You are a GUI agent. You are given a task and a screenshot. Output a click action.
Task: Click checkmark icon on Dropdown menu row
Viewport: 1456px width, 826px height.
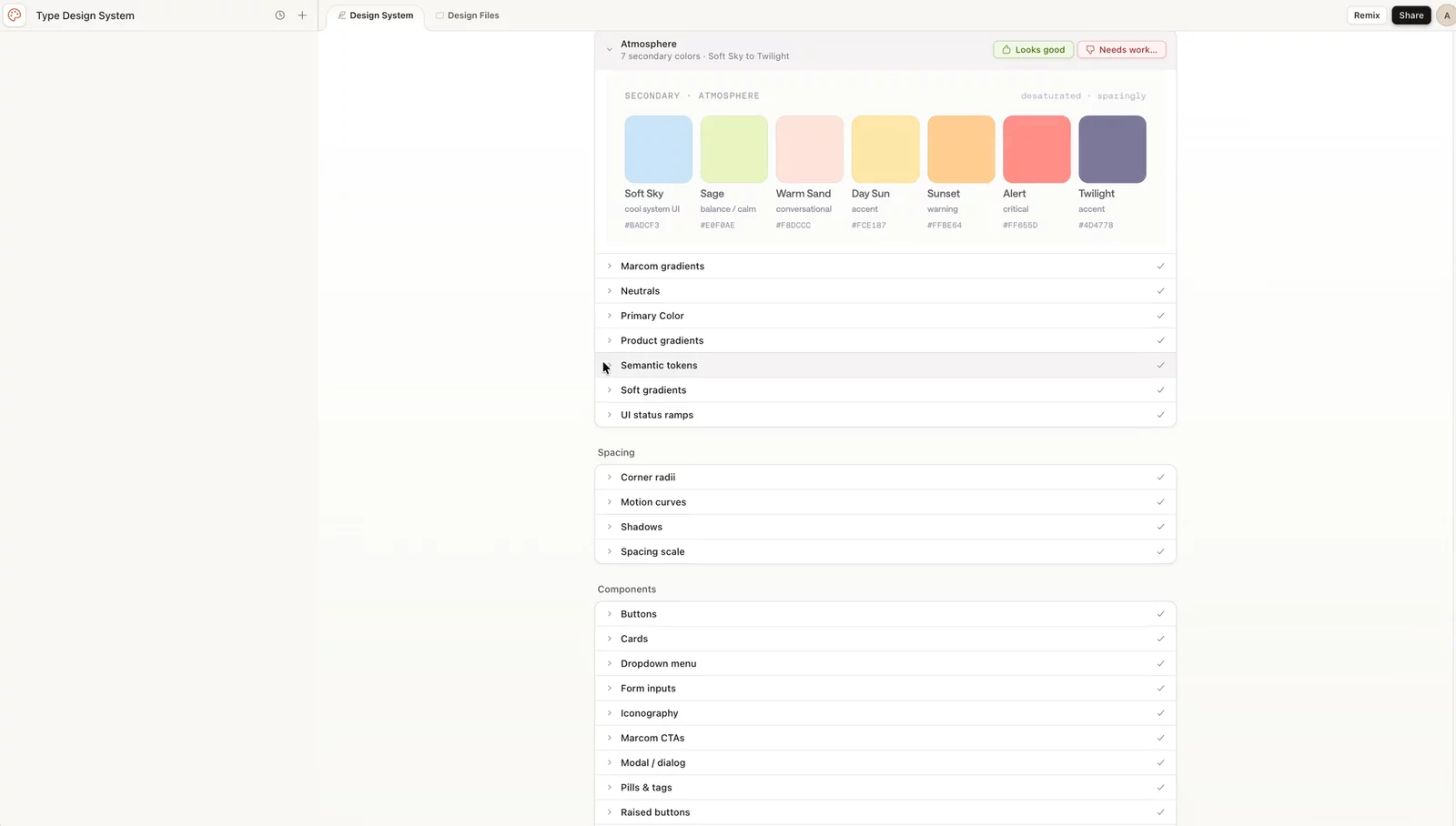click(1160, 664)
